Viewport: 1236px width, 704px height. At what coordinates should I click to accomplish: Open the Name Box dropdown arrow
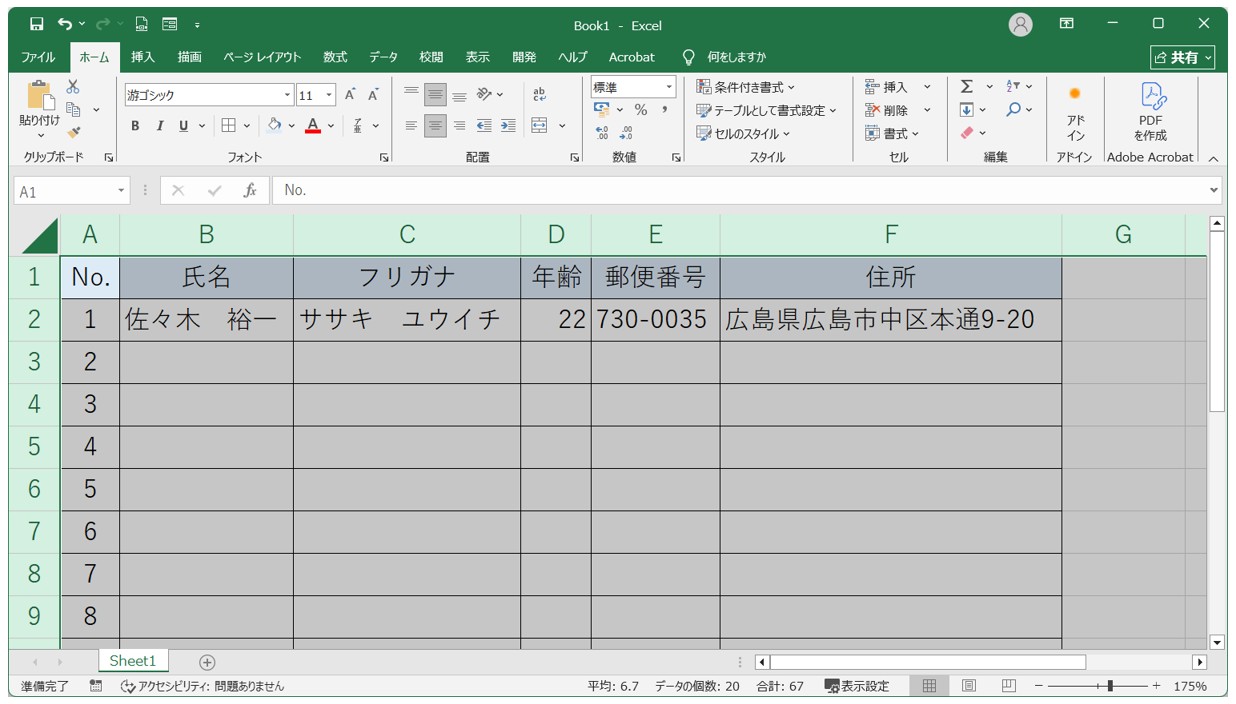pos(122,190)
